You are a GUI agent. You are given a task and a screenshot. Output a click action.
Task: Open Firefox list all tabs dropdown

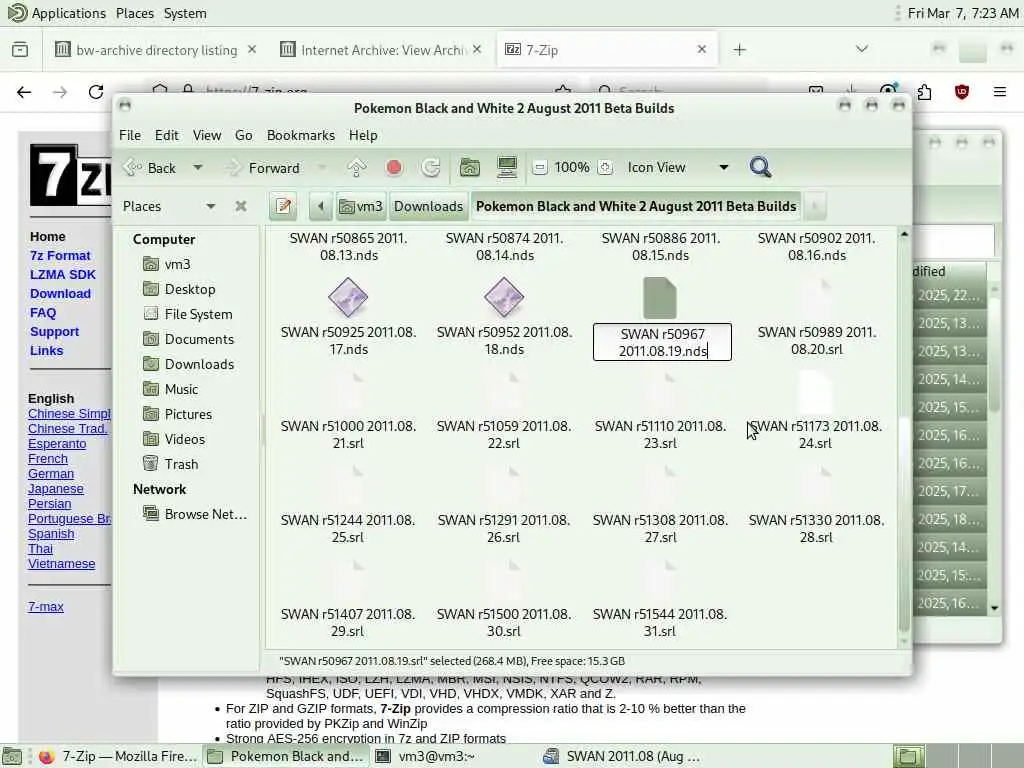click(861, 50)
